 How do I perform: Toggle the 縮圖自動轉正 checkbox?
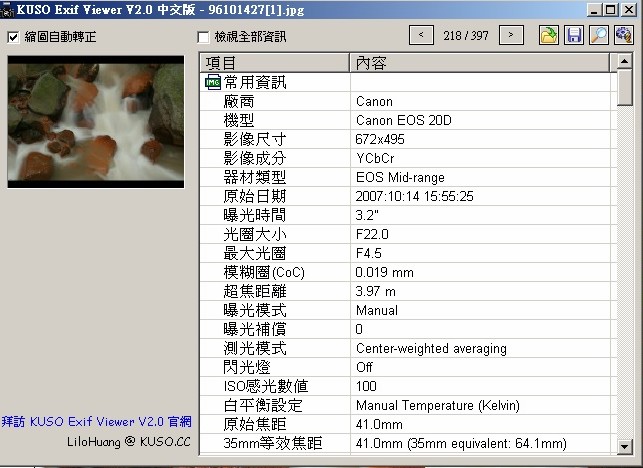13,37
